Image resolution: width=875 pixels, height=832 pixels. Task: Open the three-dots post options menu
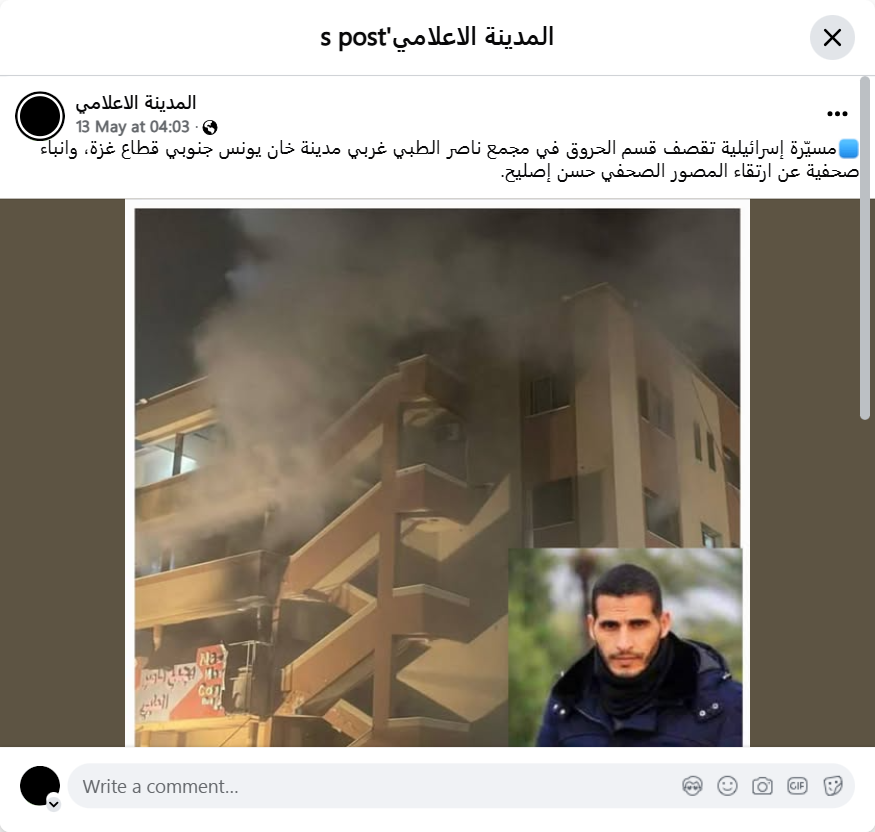pos(837,114)
